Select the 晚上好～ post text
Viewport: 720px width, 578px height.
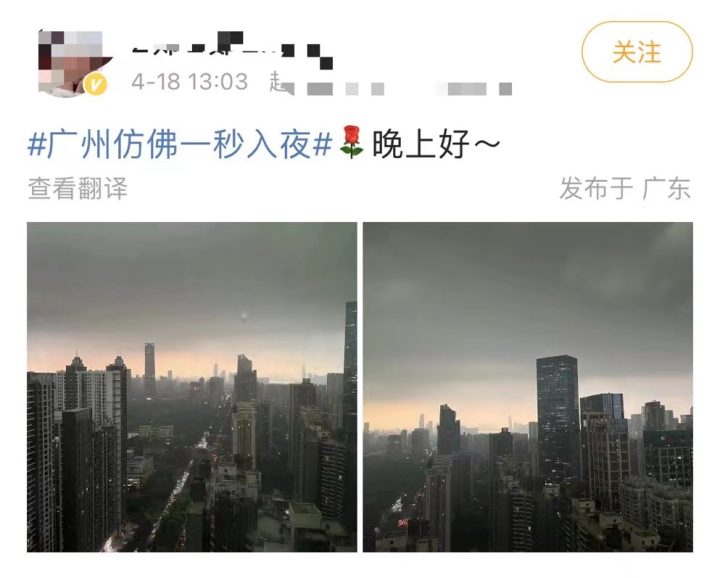(x=436, y=144)
